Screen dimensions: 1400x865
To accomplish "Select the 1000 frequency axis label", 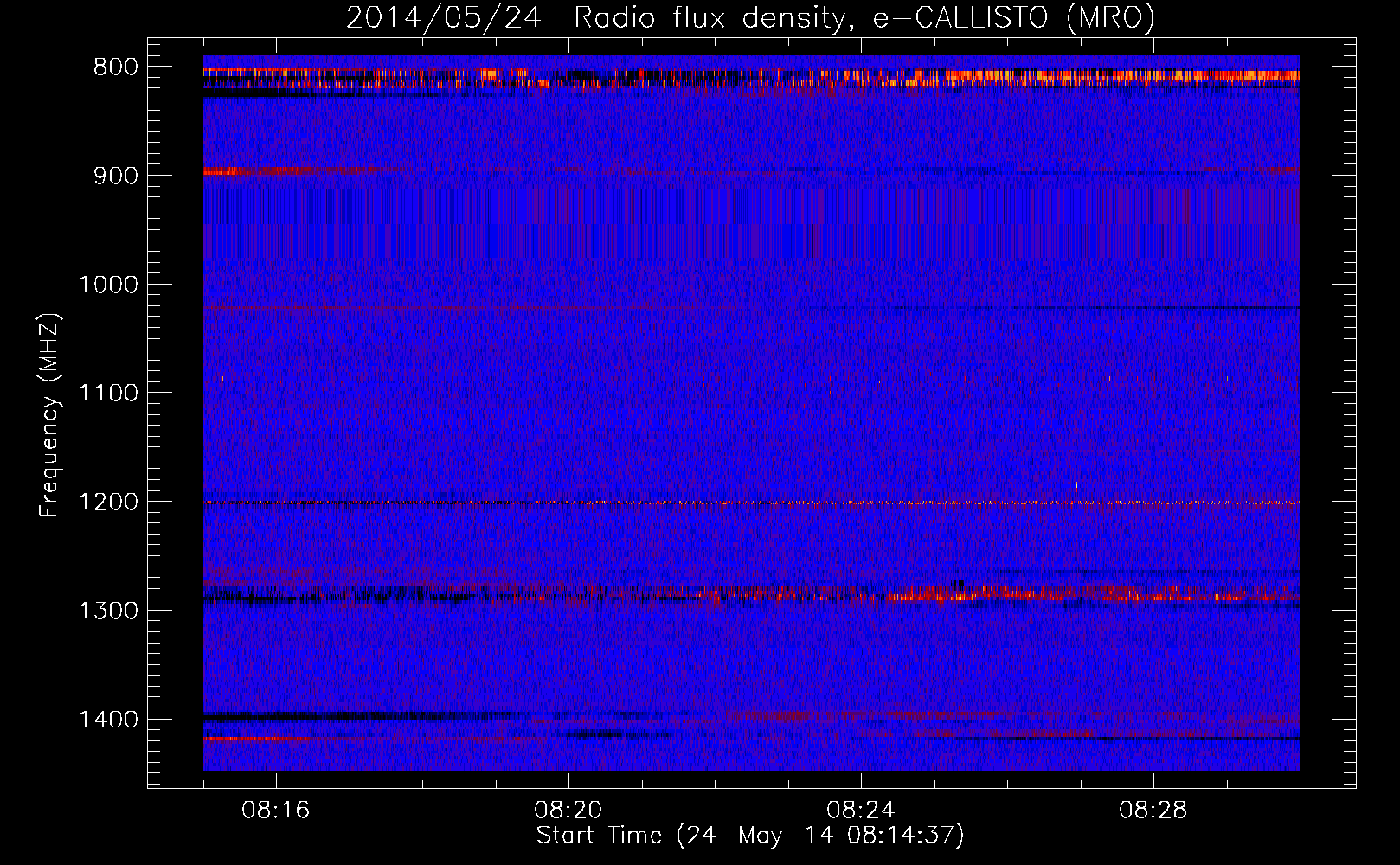I will (x=108, y=285).
